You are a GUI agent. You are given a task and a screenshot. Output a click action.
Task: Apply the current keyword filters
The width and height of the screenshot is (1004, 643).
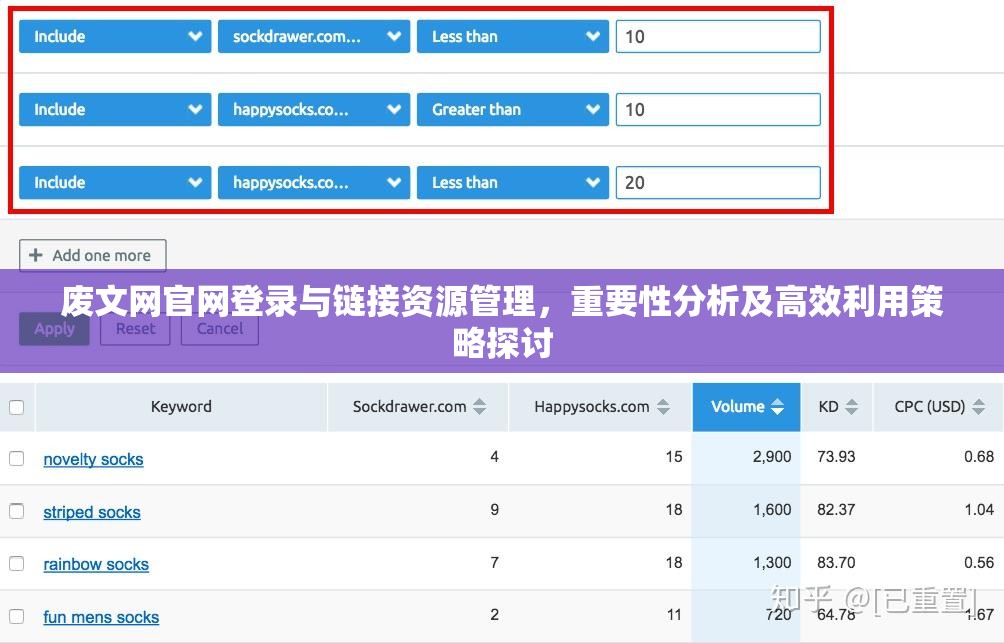54,328
